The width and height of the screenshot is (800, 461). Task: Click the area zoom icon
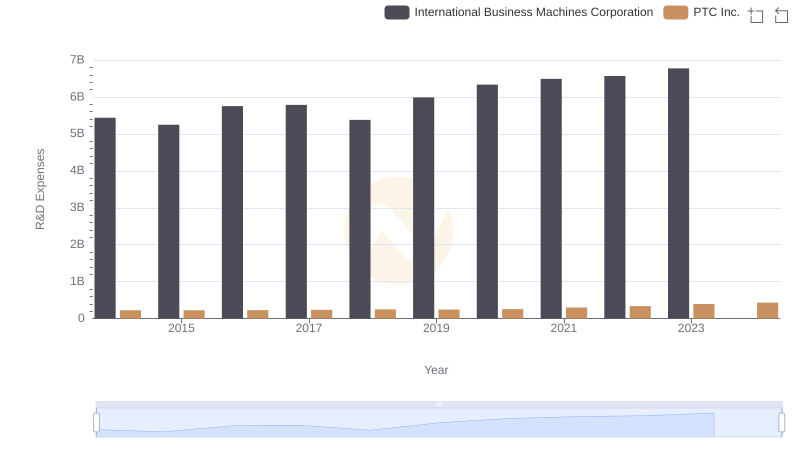pos(756,15)
